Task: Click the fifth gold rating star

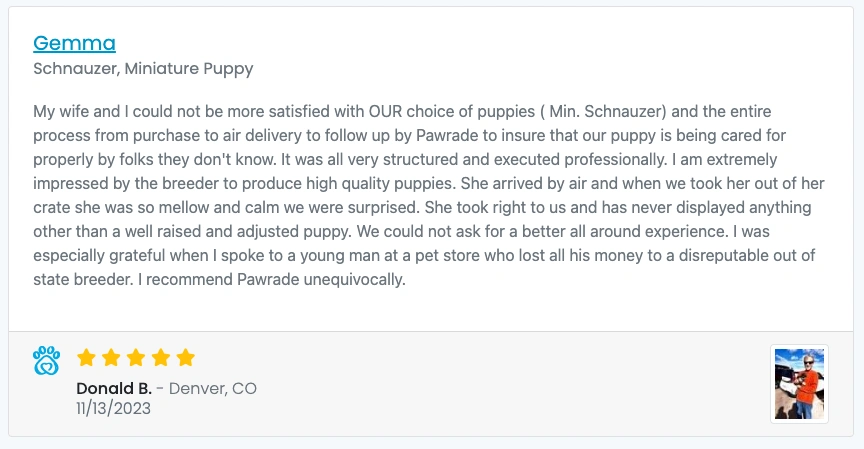Action: point(185,358)
